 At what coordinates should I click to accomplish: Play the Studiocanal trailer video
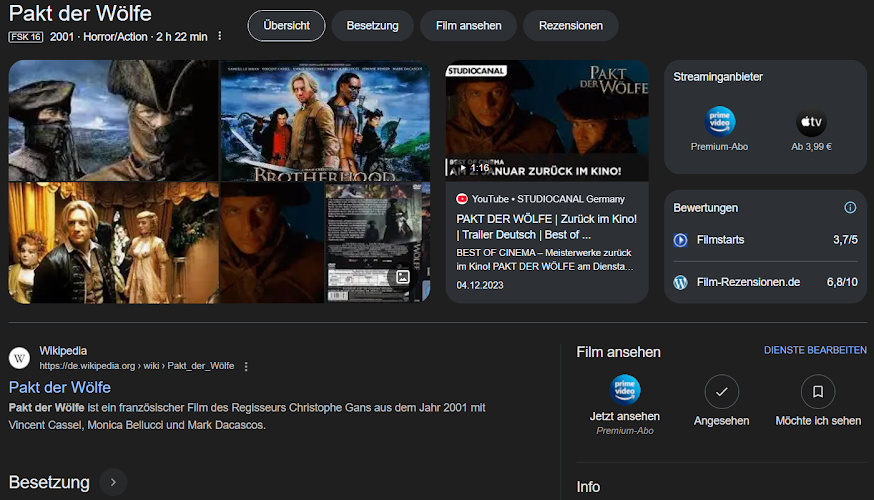(547, 120)
